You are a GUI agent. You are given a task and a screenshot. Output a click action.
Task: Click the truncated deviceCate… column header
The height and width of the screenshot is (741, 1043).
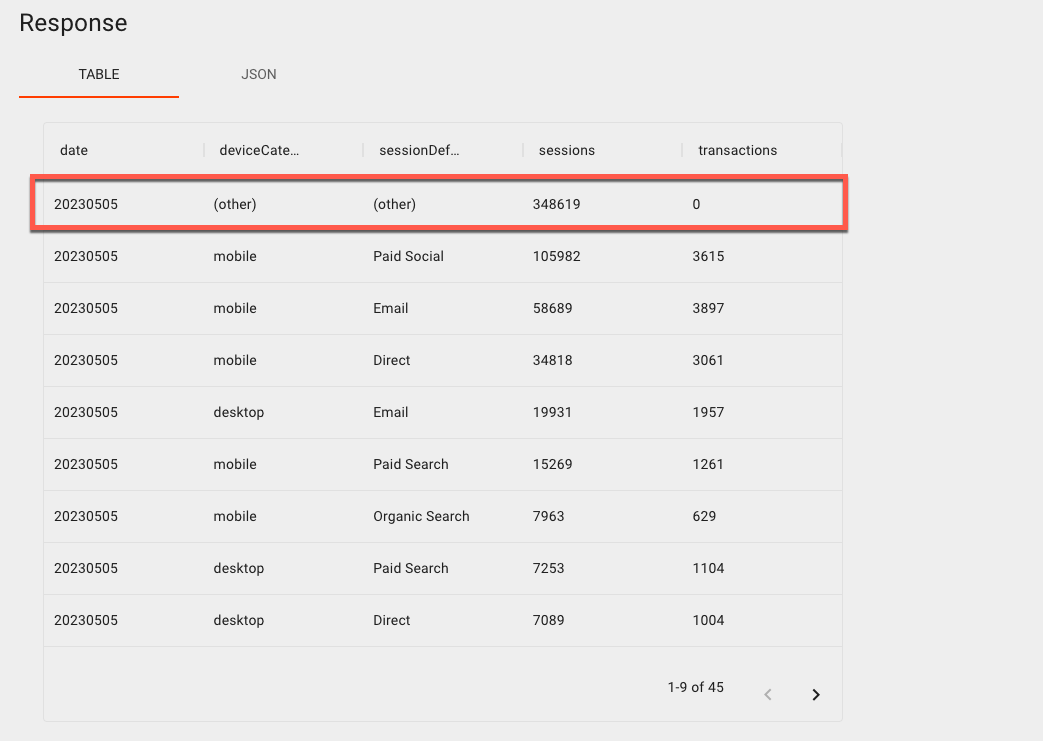click(x=259, y=150)
